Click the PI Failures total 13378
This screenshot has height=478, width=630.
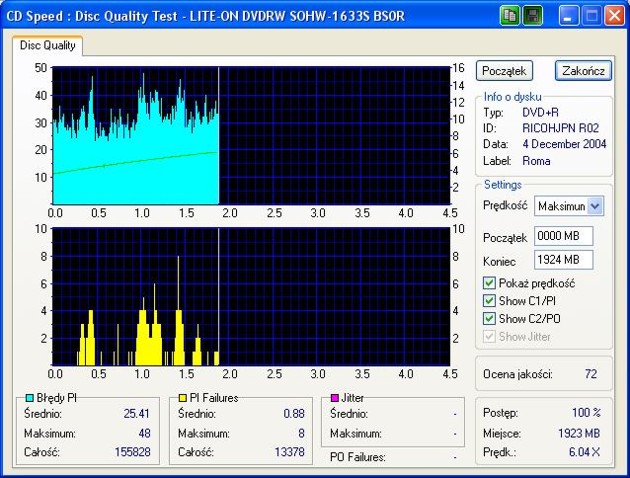(290, 452)
